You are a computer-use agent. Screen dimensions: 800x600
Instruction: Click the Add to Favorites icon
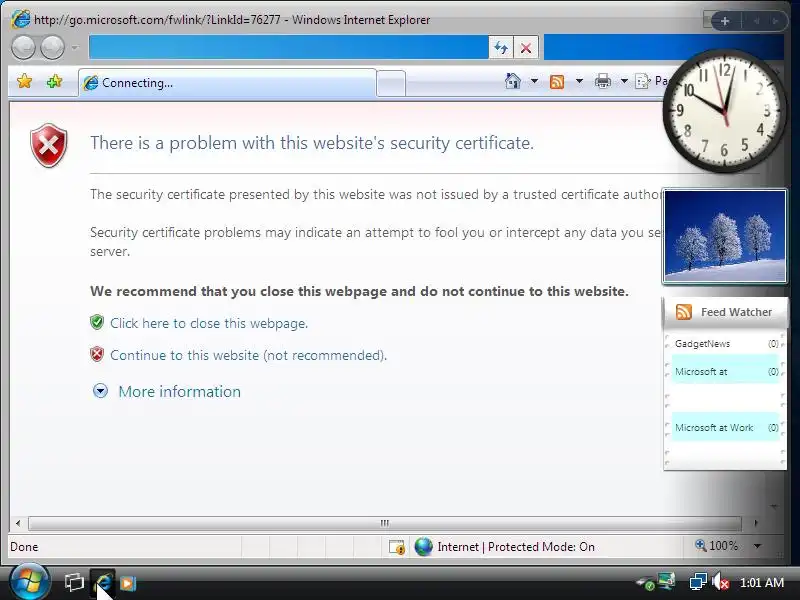coord(54,81)
